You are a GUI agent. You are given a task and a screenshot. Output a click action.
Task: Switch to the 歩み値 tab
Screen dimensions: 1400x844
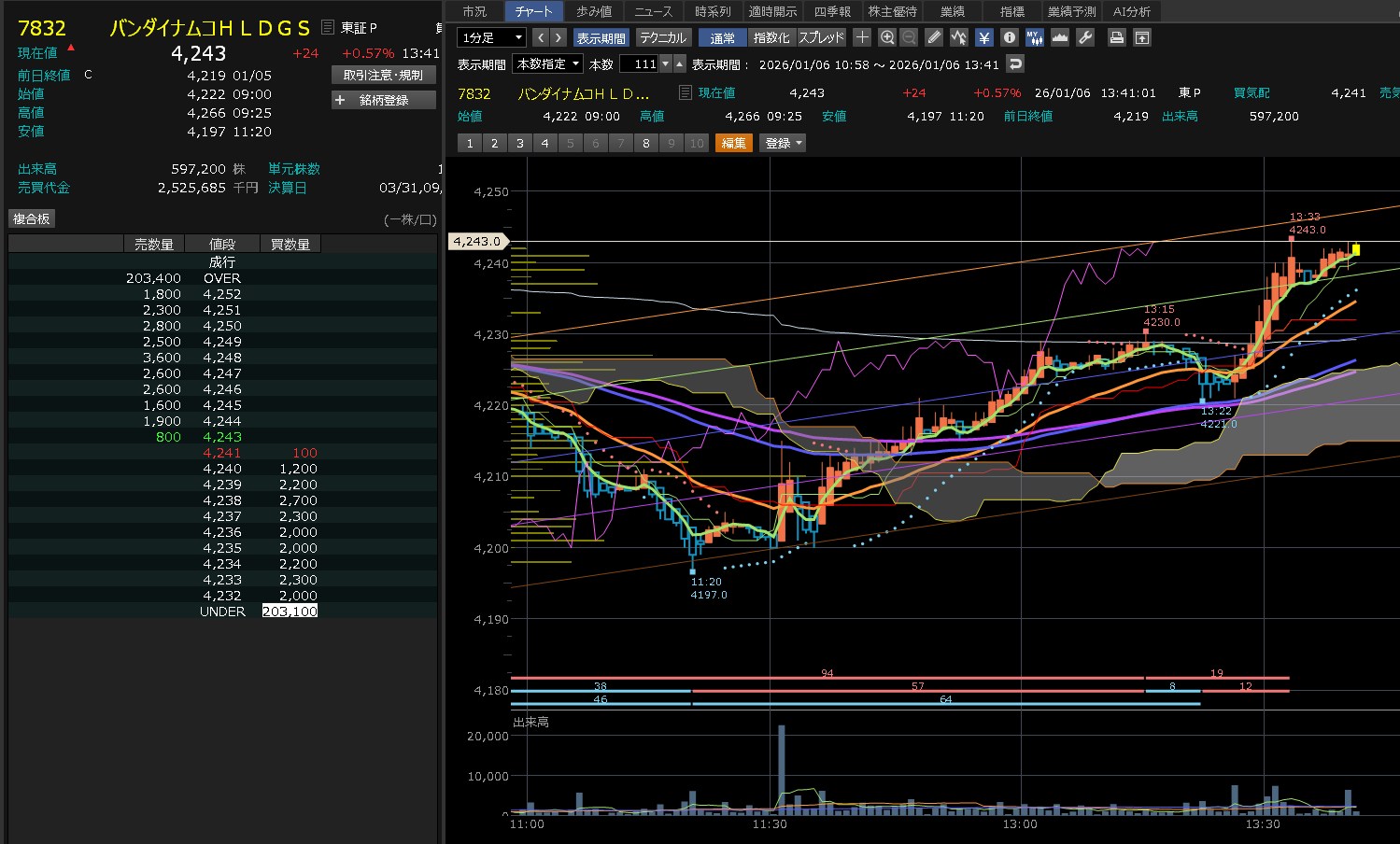point(594,11)
